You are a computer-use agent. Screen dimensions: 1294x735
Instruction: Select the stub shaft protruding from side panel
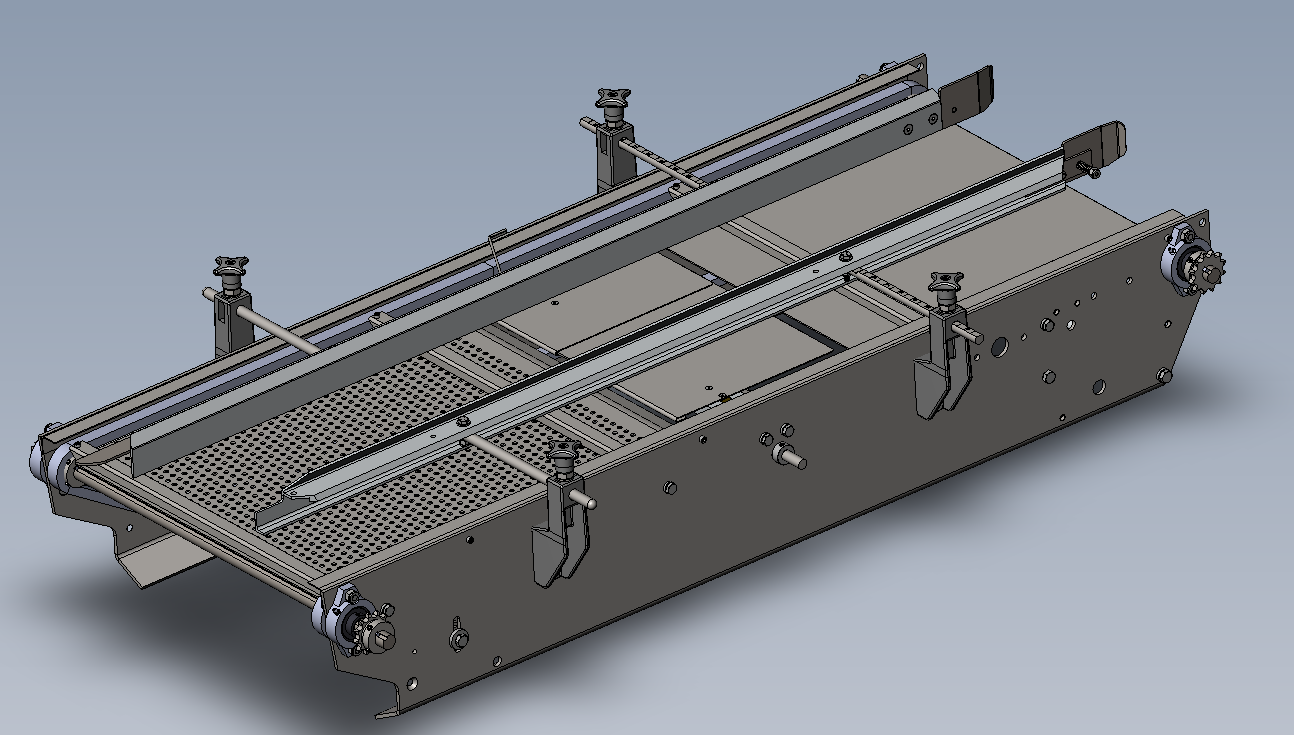pos(789,457)
